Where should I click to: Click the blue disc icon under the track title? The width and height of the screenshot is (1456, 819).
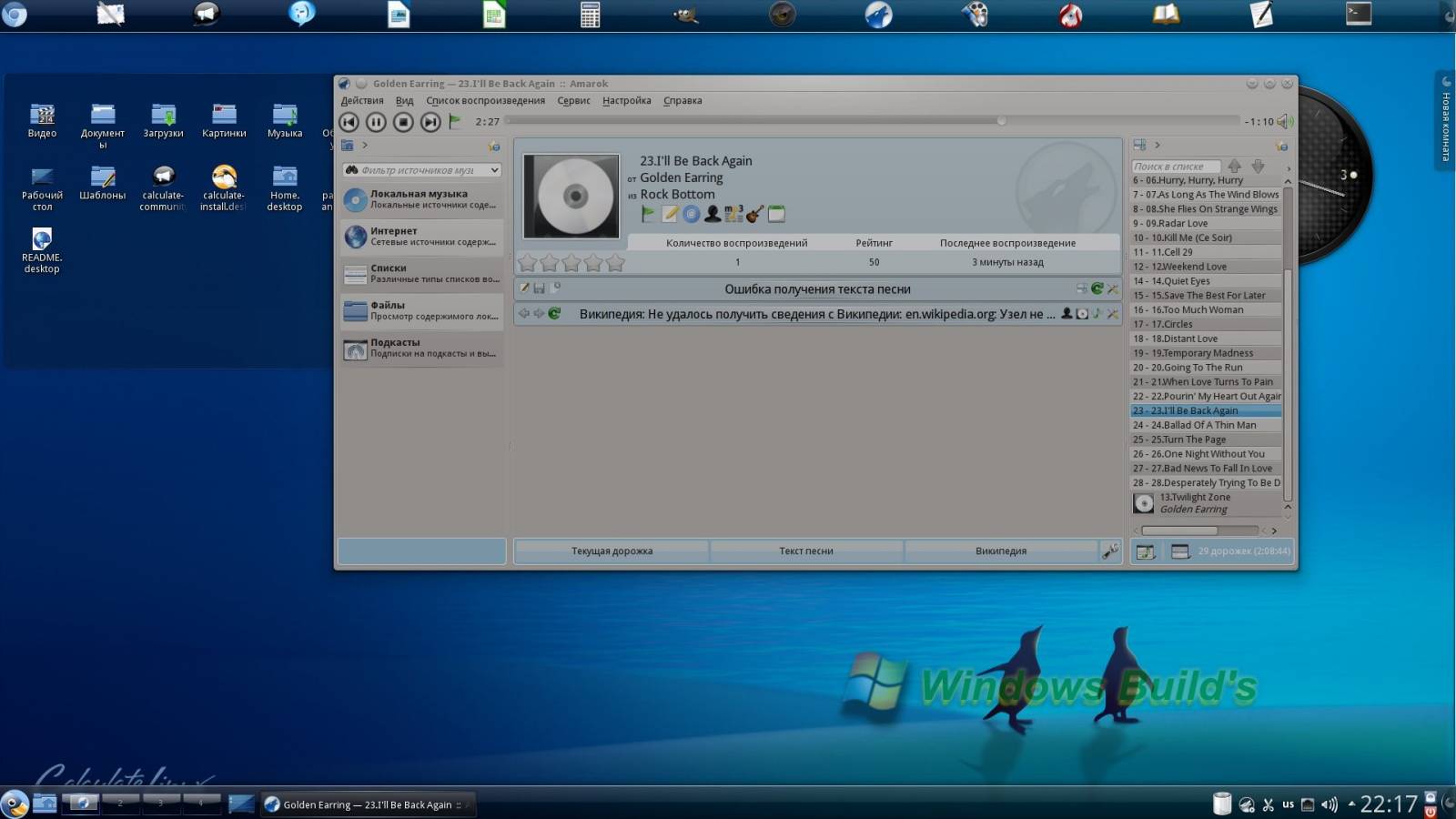click(x=692, y=214)
